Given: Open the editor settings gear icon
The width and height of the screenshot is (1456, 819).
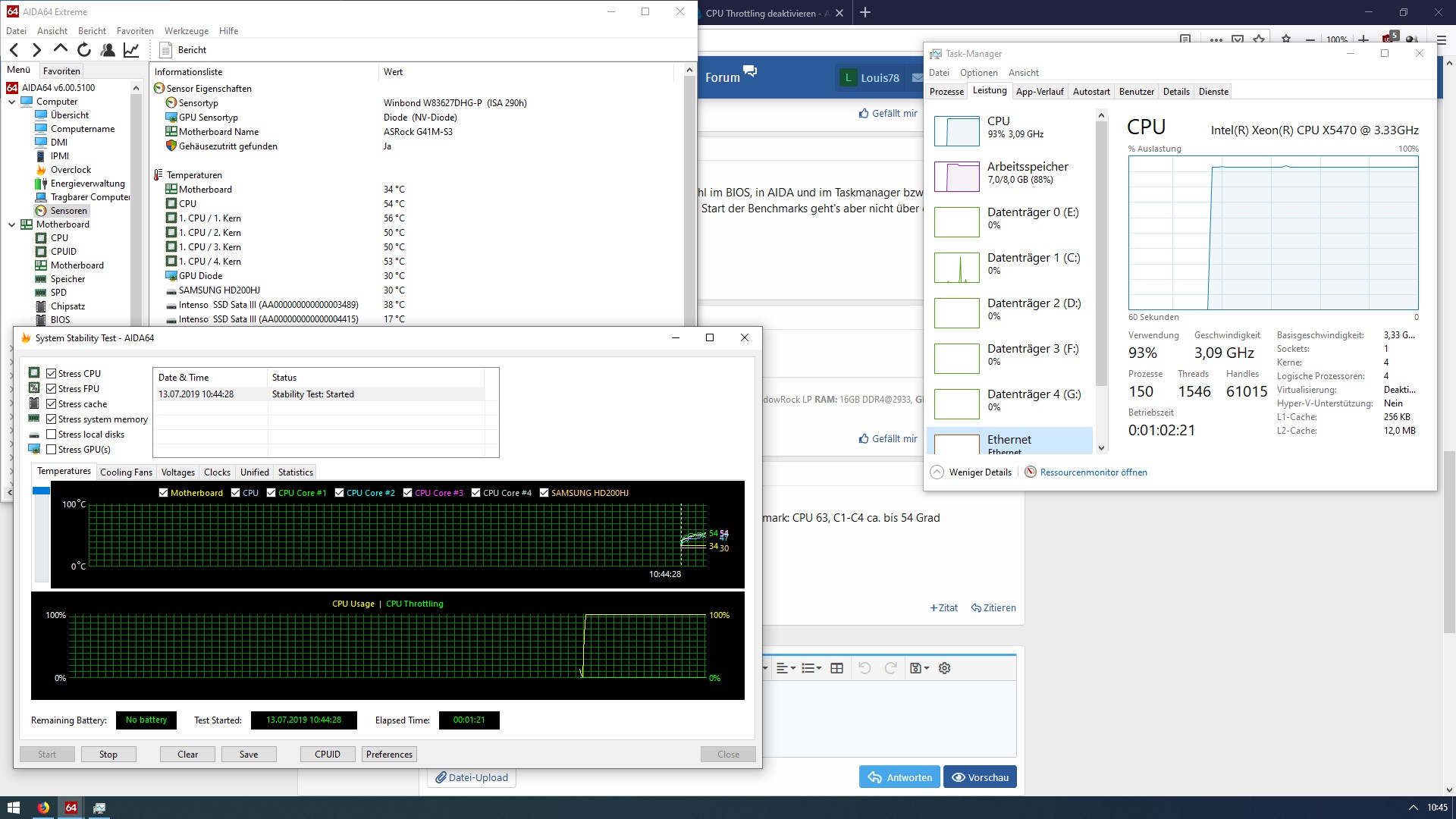Looking at the screenshot, I should pyautogui.click(x=944, y=668).
